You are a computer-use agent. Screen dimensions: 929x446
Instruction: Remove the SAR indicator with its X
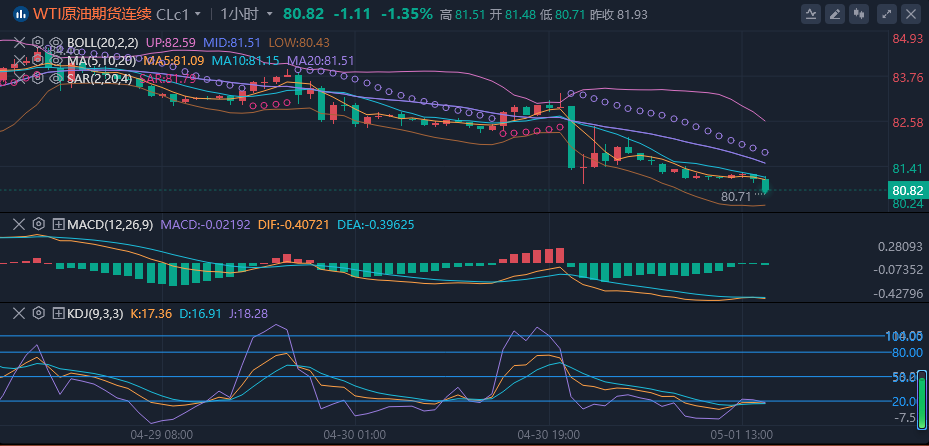click(17, 77)
